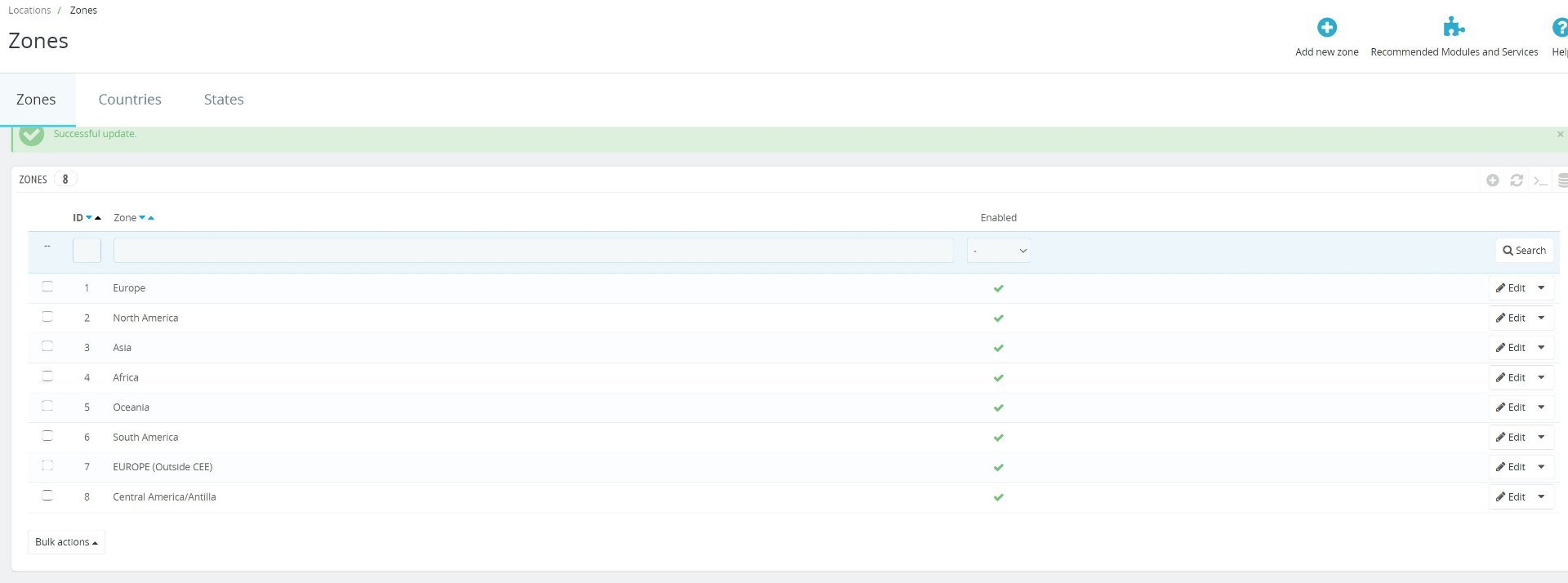Tick the Oceania row checkbox
Viewport: 1568px width, 583px height.
pyautogui.click(x=47, y=406)
